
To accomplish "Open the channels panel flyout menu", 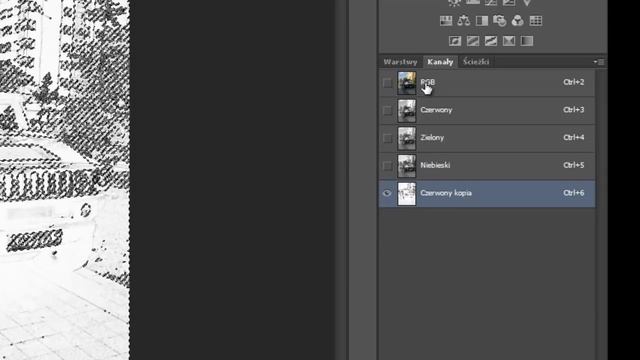I will [599, 62].
